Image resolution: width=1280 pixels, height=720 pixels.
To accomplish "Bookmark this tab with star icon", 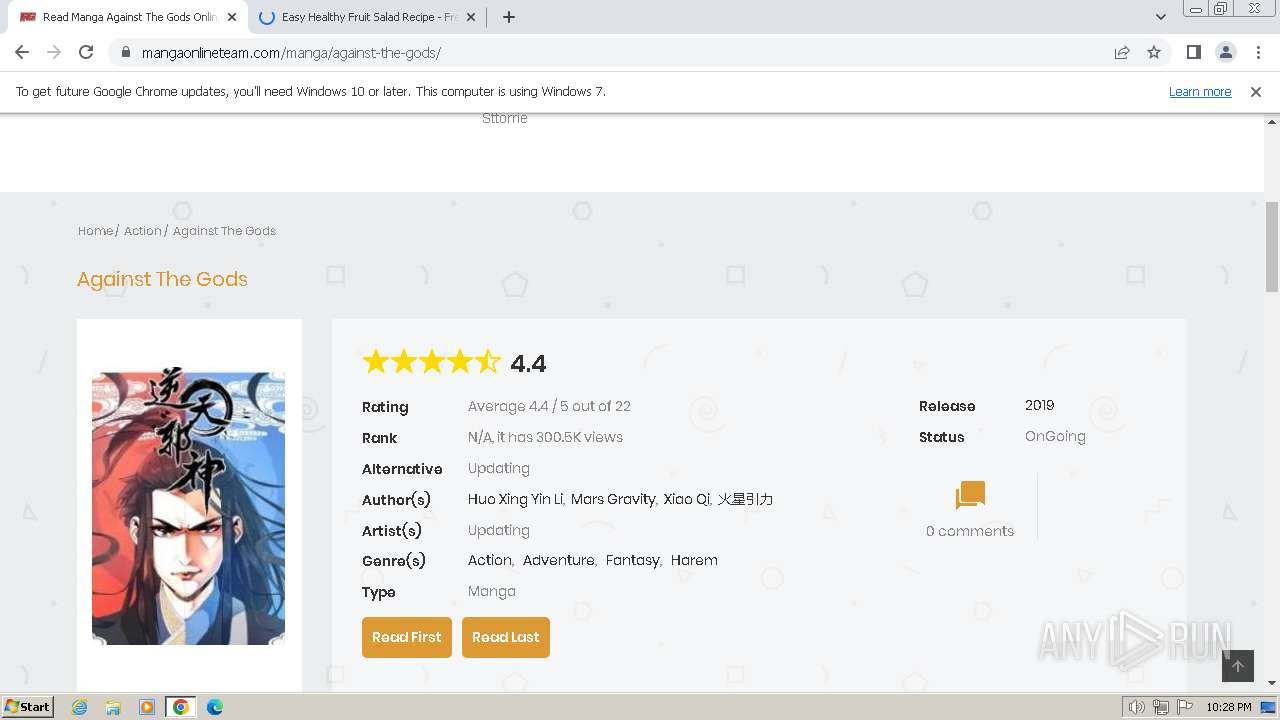I will [1154, 53].
